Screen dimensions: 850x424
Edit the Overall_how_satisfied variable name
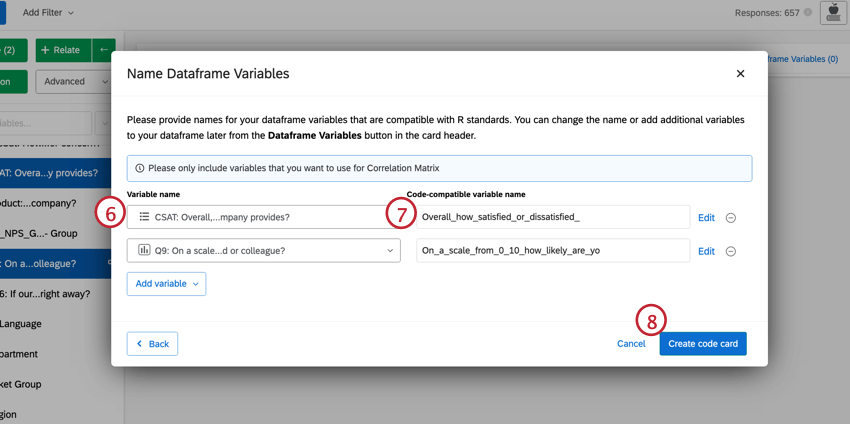(706, 218)
